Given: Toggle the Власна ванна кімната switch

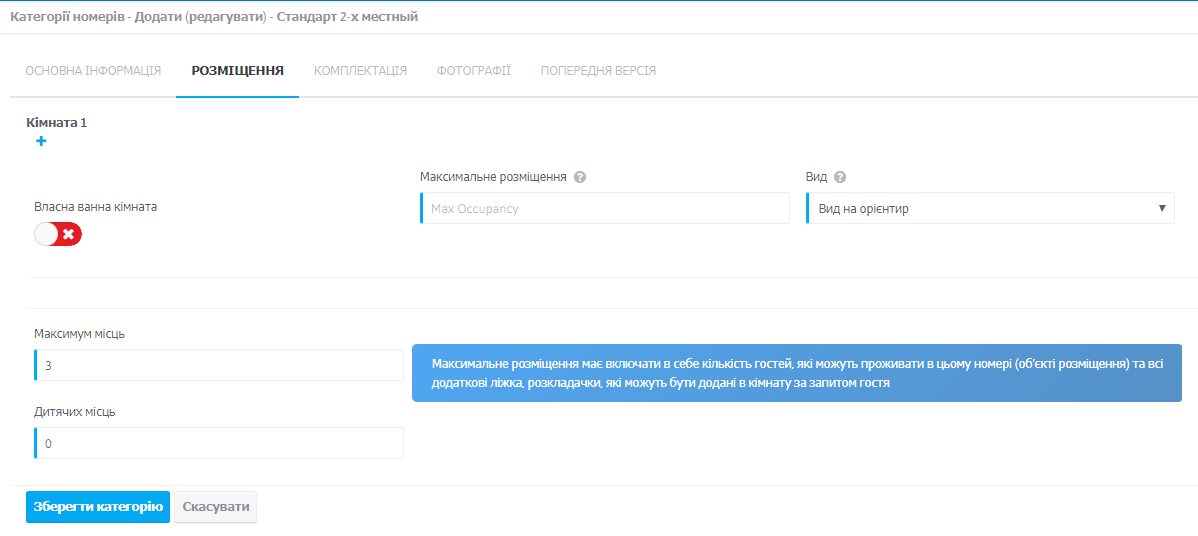Looking at the screenshot, I should click(x=58, y=235).
